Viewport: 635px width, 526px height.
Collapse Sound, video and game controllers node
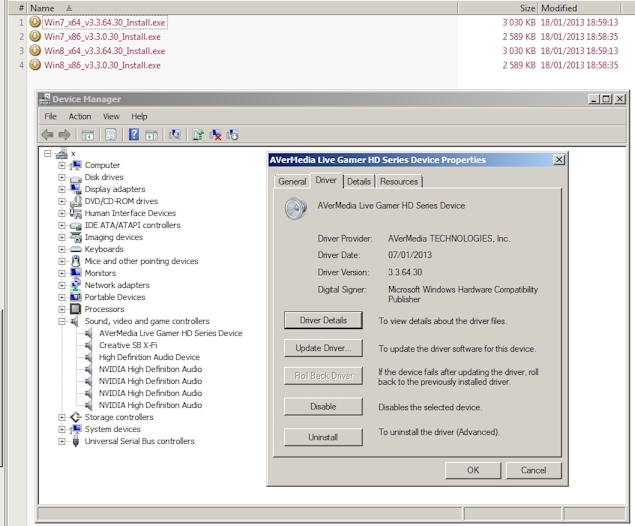pyautogui.click(x=62, y=321)
